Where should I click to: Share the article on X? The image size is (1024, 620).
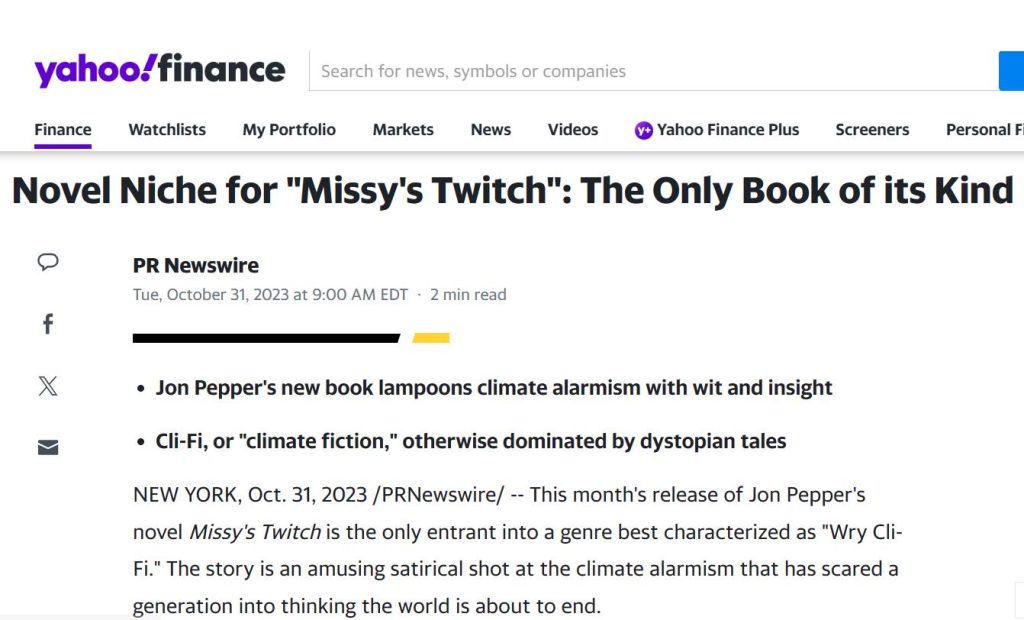tap(48, 387)
